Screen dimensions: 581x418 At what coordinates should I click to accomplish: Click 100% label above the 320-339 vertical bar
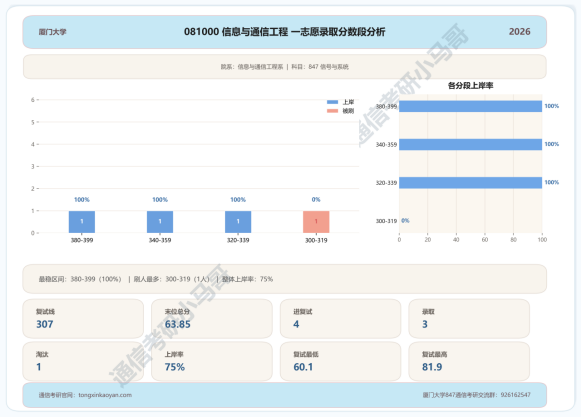pyautogui.click(x=238, y=199)
